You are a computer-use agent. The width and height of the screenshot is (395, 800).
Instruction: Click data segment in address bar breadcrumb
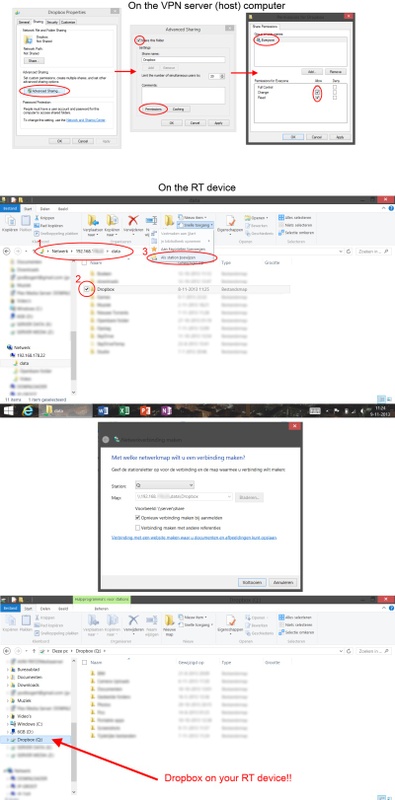click(116, 252)
